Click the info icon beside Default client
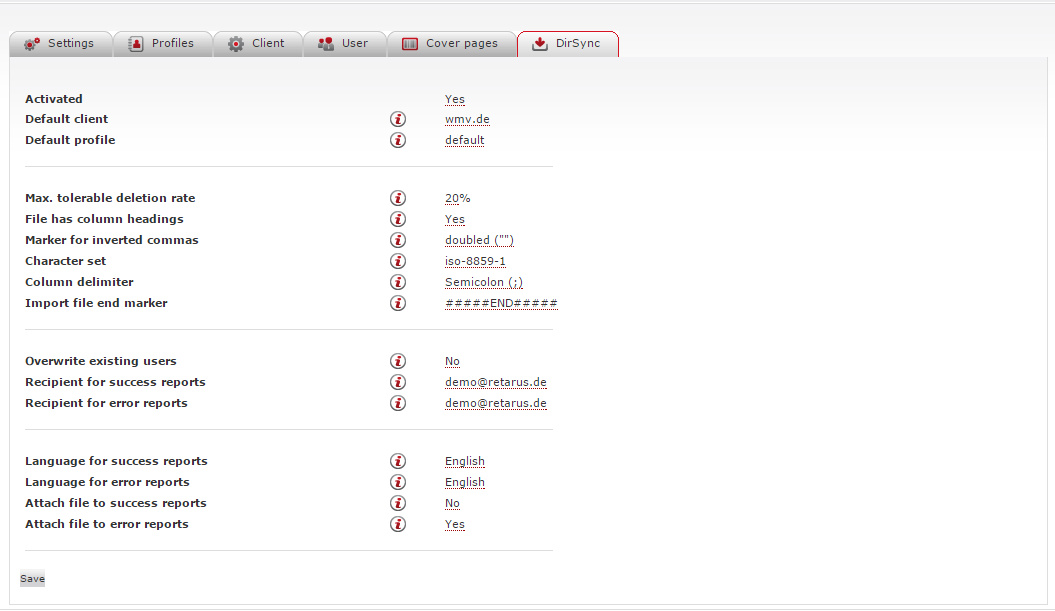The height and width of the screenshot is (611, 1055). [x=398, y=119]
